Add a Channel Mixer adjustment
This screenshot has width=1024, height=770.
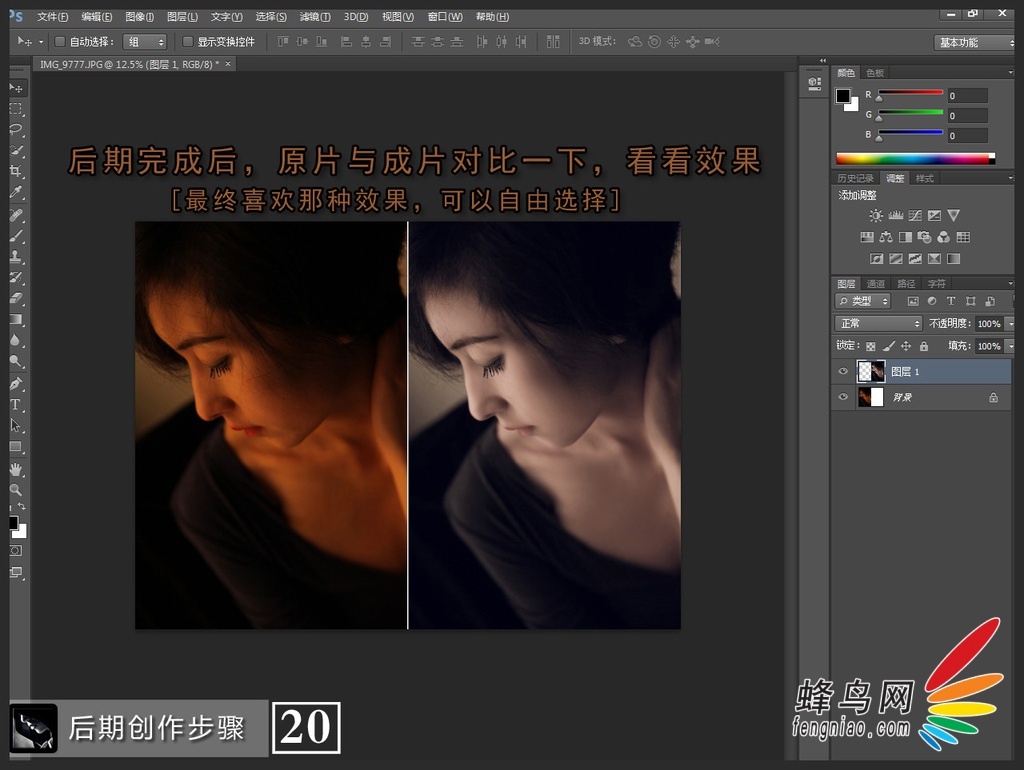click(x=944, y=237)
